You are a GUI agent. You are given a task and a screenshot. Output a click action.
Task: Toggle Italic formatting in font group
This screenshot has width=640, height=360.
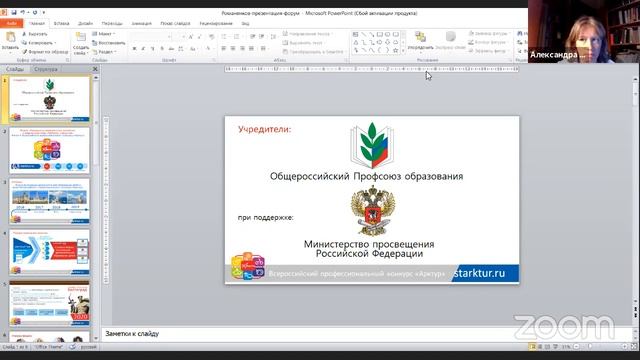tap(143, 49)
